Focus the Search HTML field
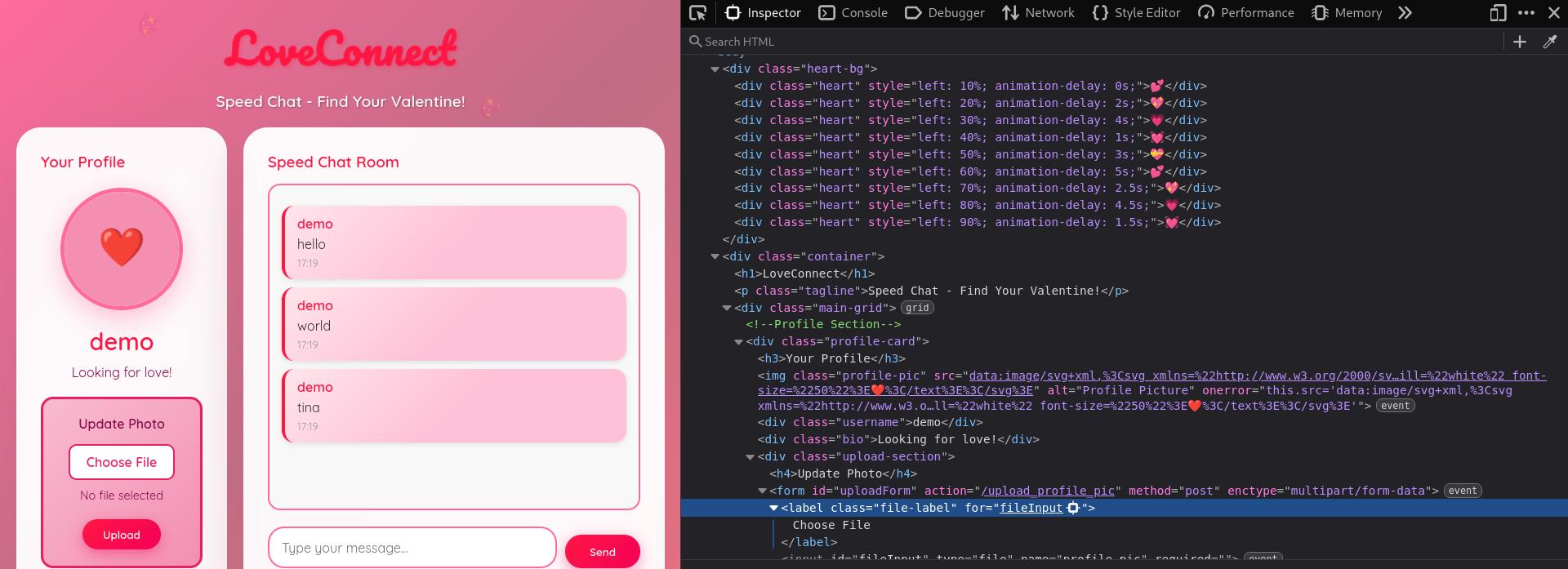This screenshot has height=569, width=1568. click(x=1094, y=42)
